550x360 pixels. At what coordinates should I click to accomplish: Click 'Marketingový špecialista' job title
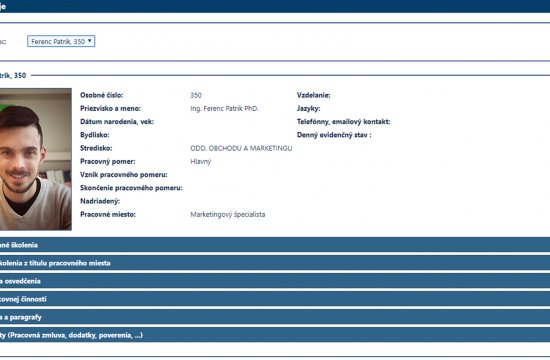point(228,214)
